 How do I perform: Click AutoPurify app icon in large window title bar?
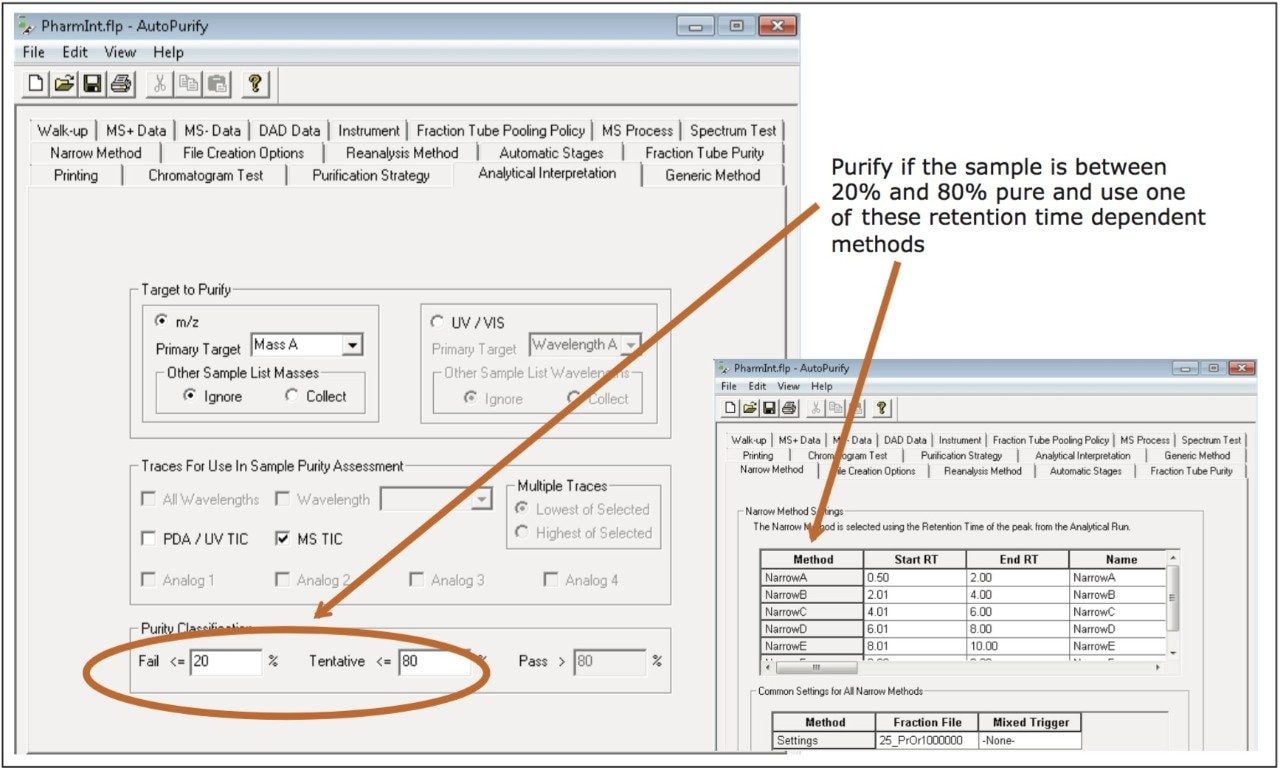tap(28, 26)
